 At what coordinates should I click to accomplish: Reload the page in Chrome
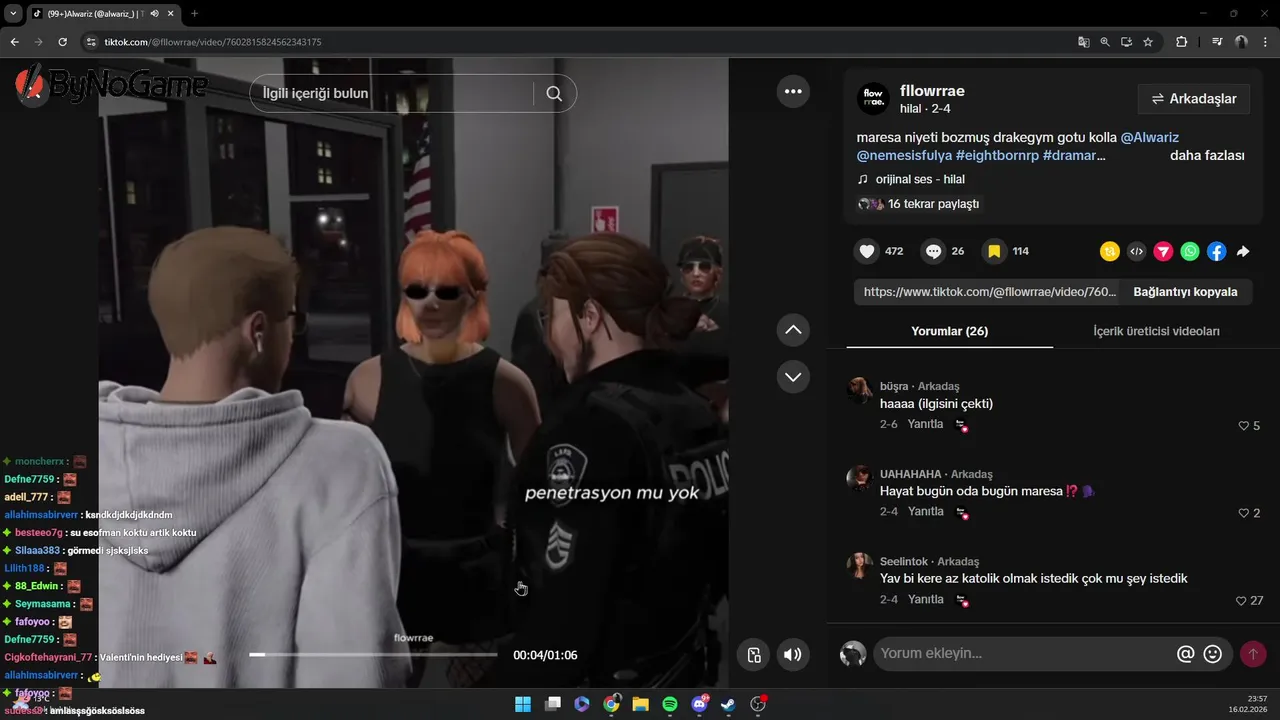(62, 42)
